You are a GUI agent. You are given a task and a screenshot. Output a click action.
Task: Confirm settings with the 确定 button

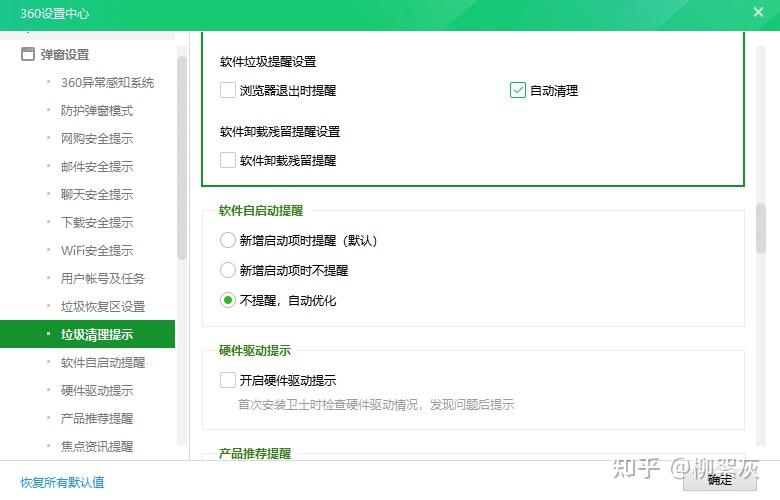pyautogui.click(x=720, y=480)
